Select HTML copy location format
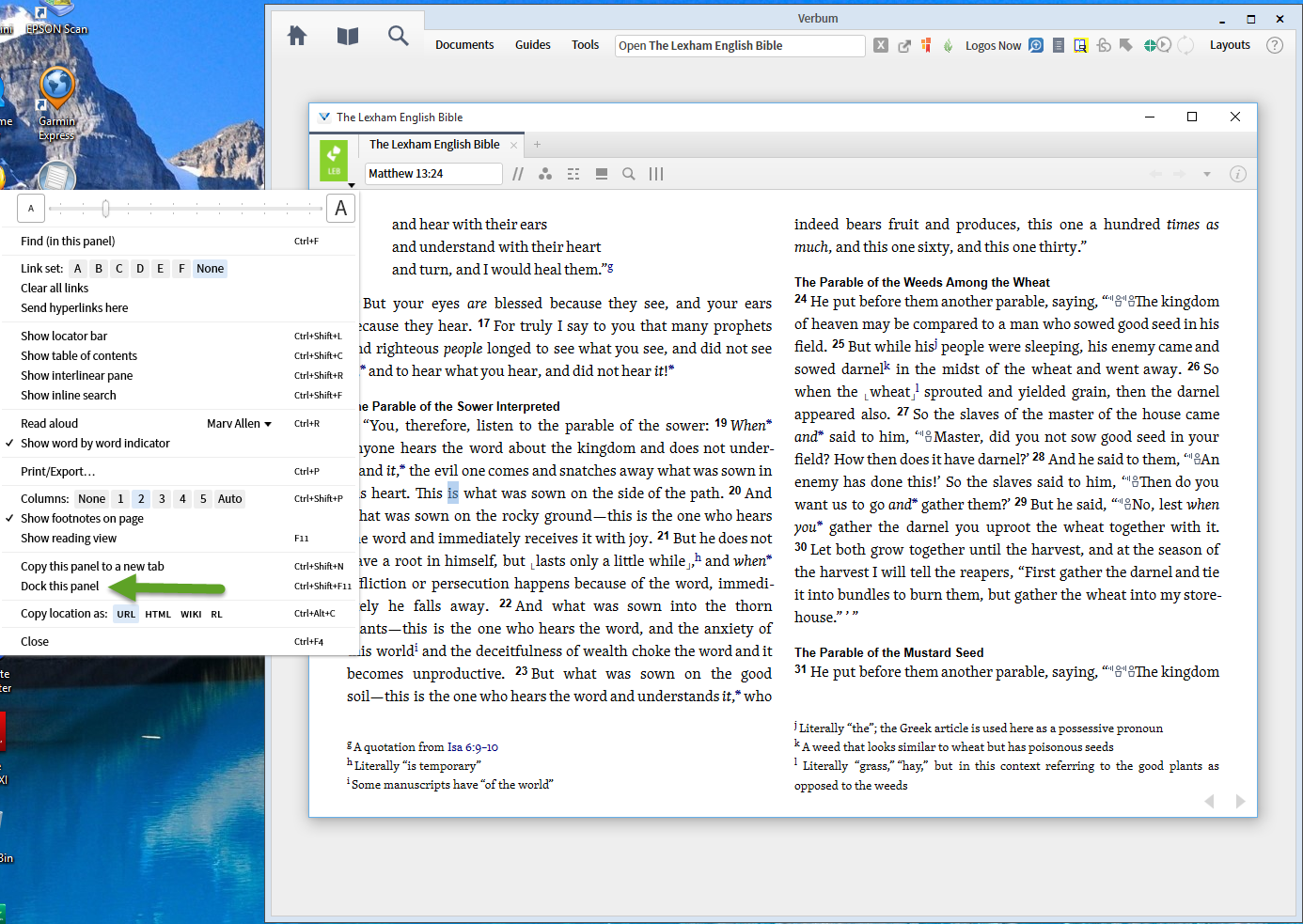The height and width of the screenshot is (924, 1303). pyautogui.click(x=158, y=615)
